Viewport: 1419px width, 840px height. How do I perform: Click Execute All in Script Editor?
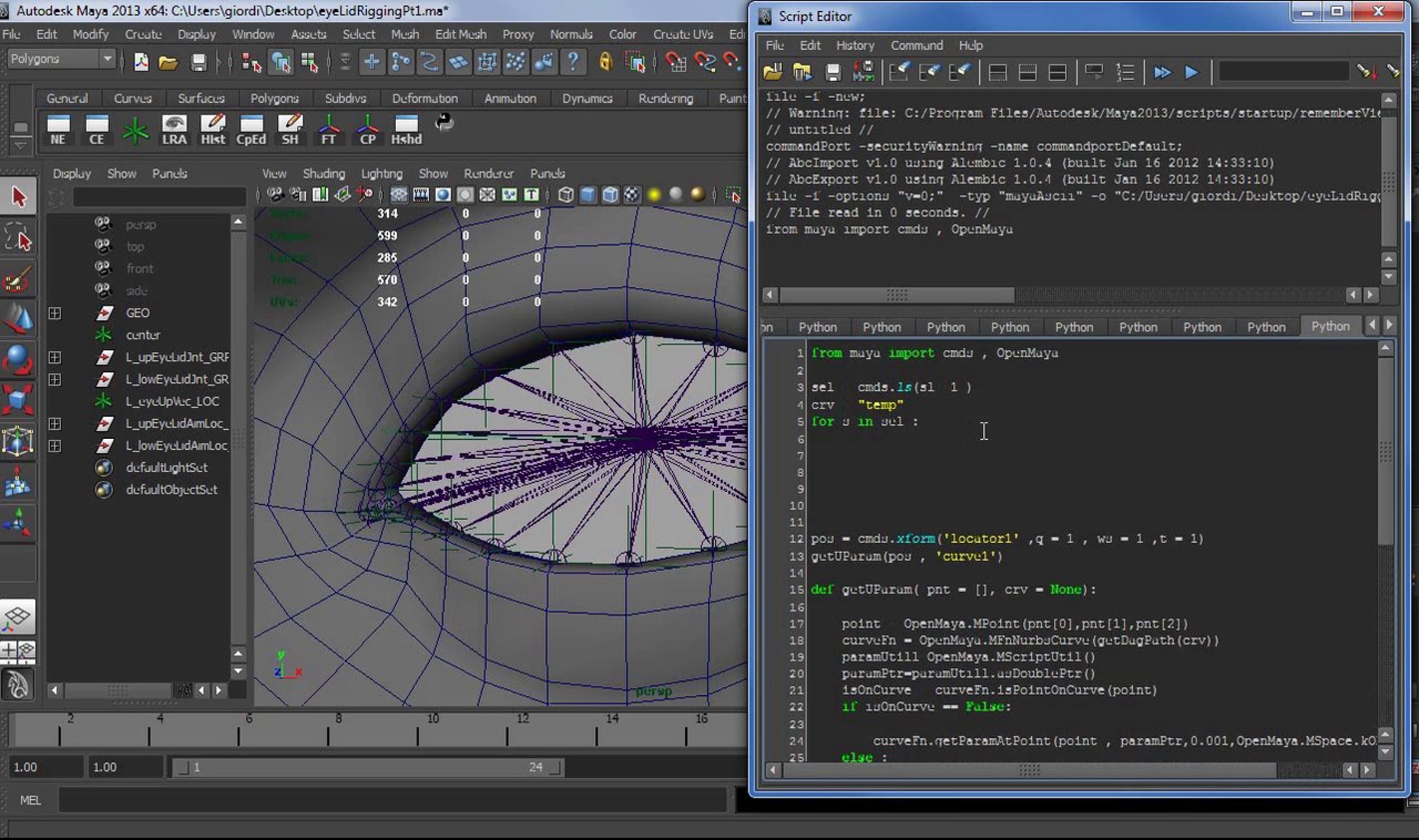click(x=1162, y=73)
